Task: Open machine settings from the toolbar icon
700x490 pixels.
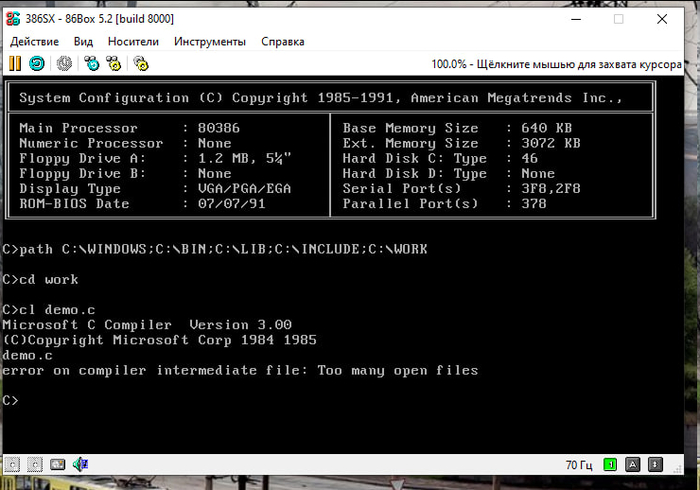Action: point(141,64)
